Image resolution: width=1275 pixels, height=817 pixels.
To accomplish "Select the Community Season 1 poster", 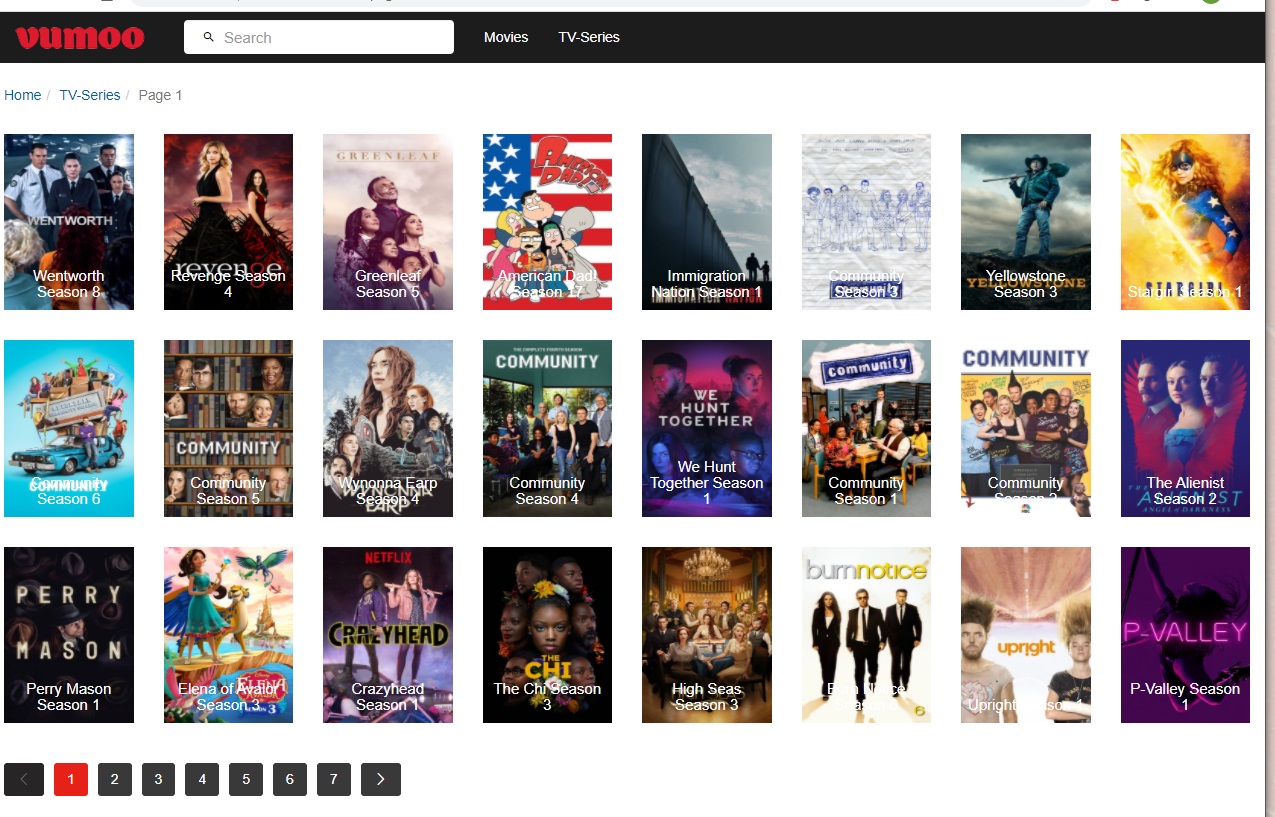I will 866,428.
